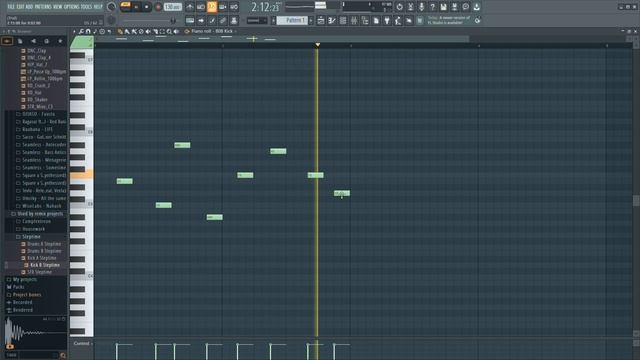Open the mixer window icon
This screenshot has width=640, height=360.
(354, 20)
